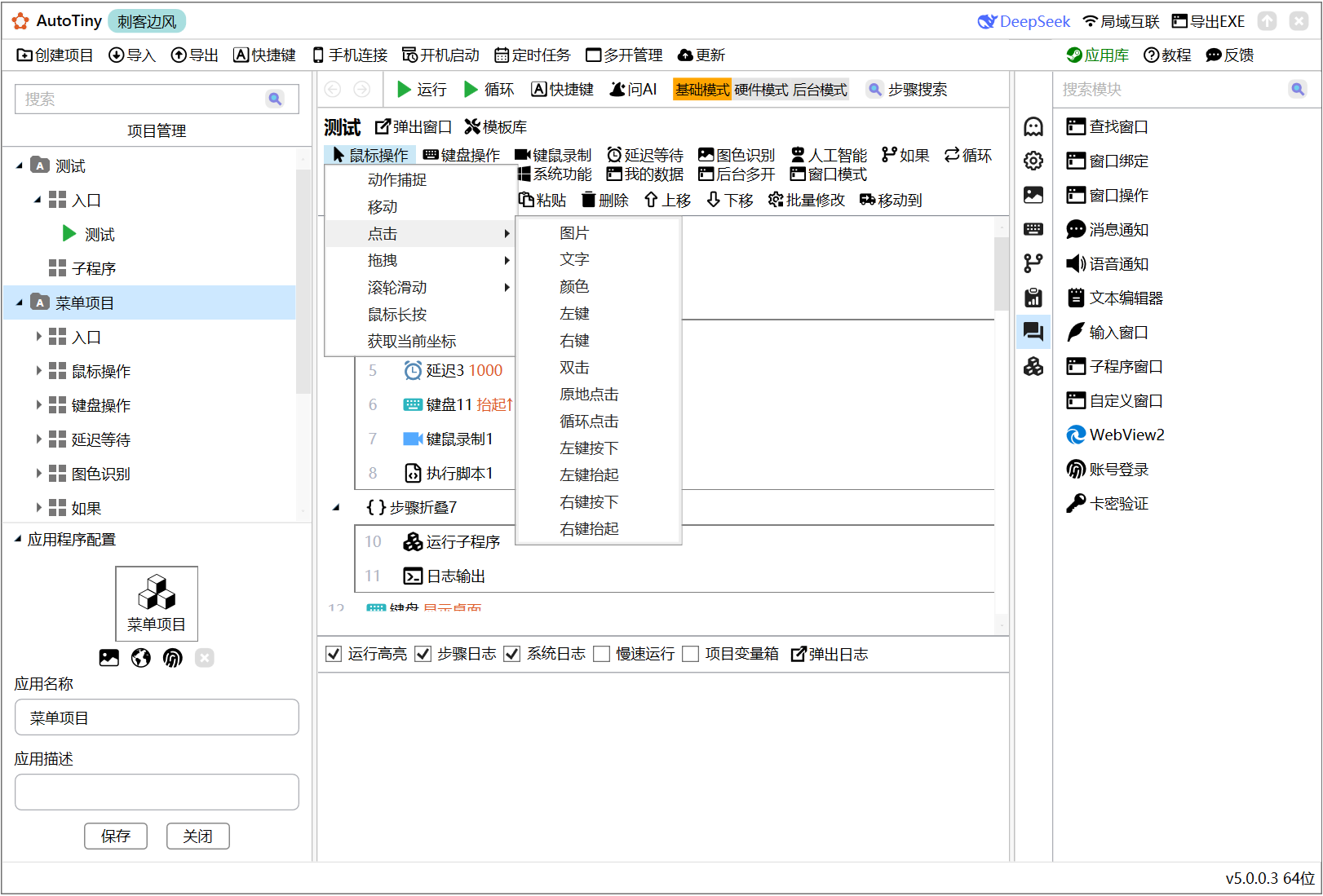The image size is (1323, 896).
Task: Select 获取当前坐标 menu item
Action: (420, 341)
